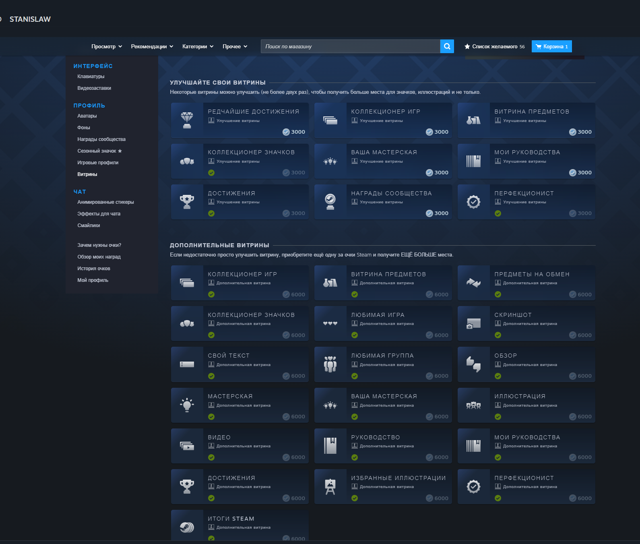Click the Перфекционист upgrade checkmark icon
The image size is (640, 544).
(473, 202)
